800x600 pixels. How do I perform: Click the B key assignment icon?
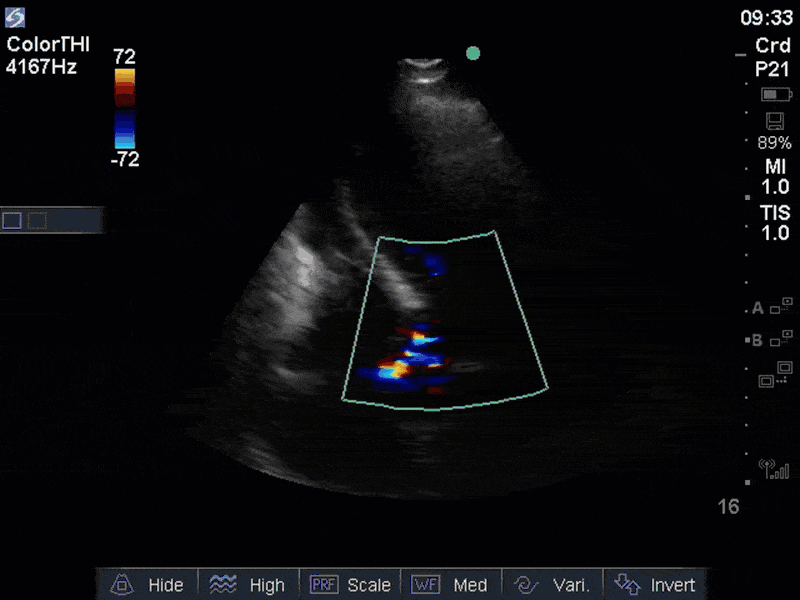772,339
